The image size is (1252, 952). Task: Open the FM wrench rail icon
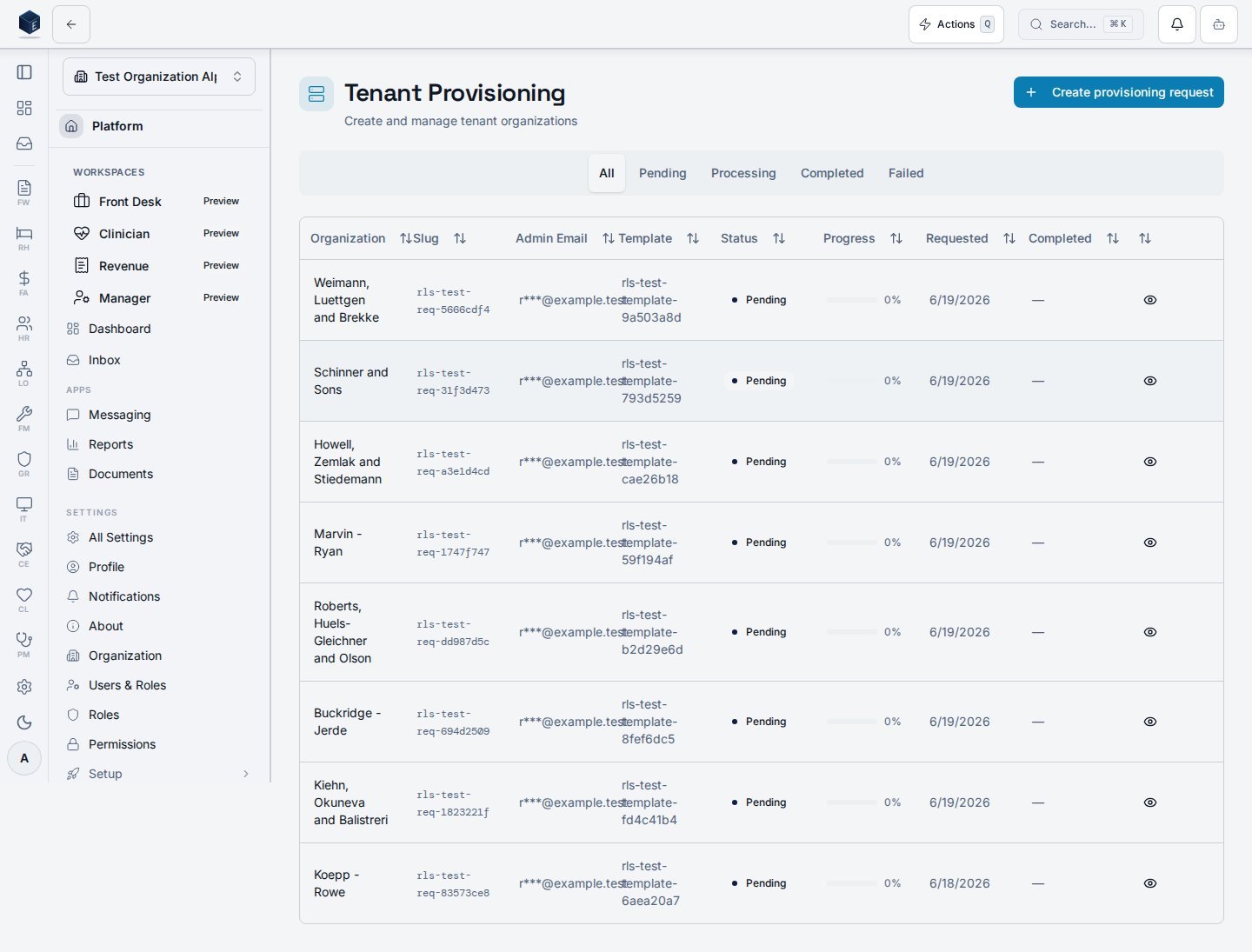point(24,418)
